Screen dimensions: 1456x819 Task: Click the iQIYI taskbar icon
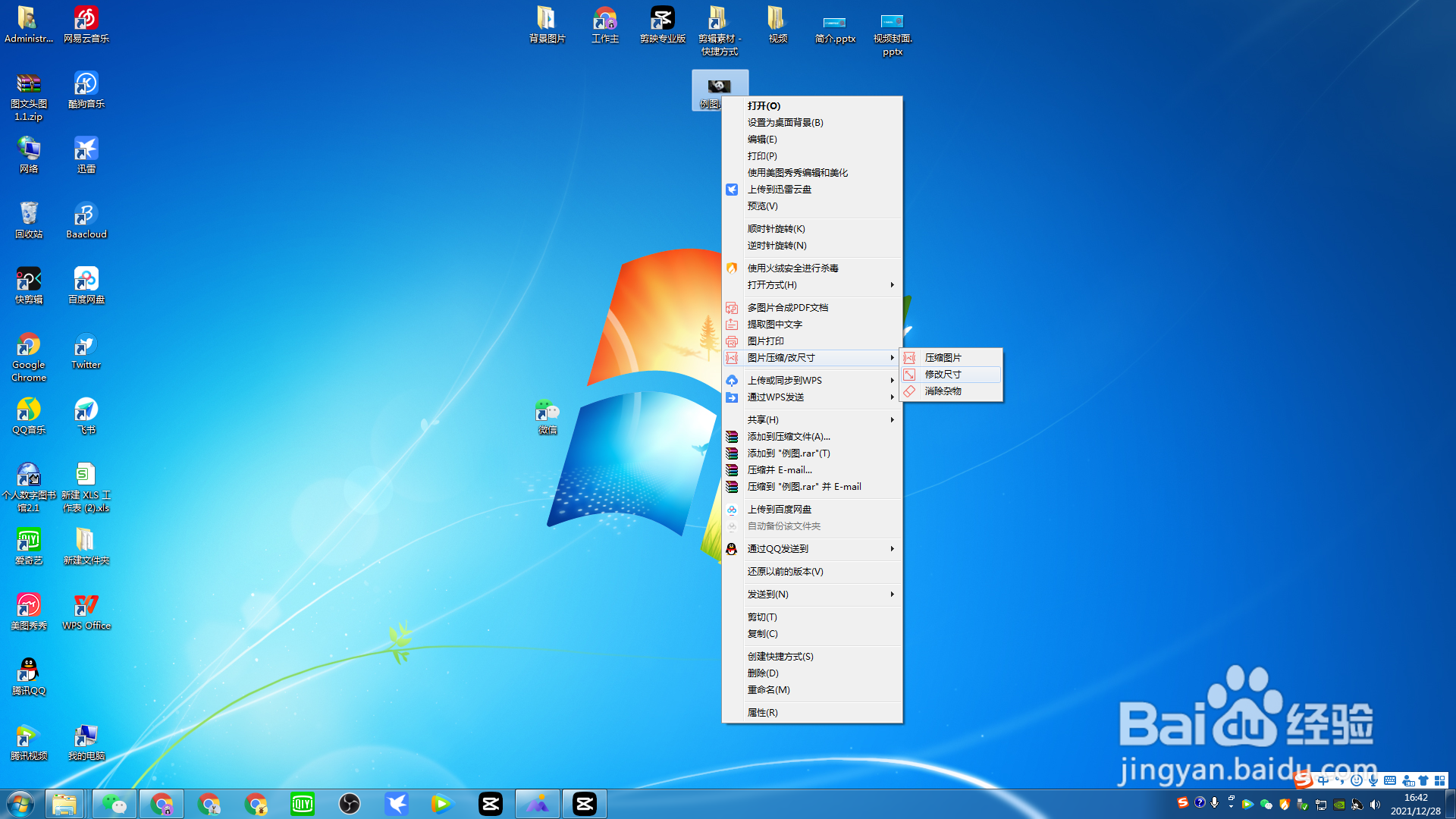coord(303,804)
